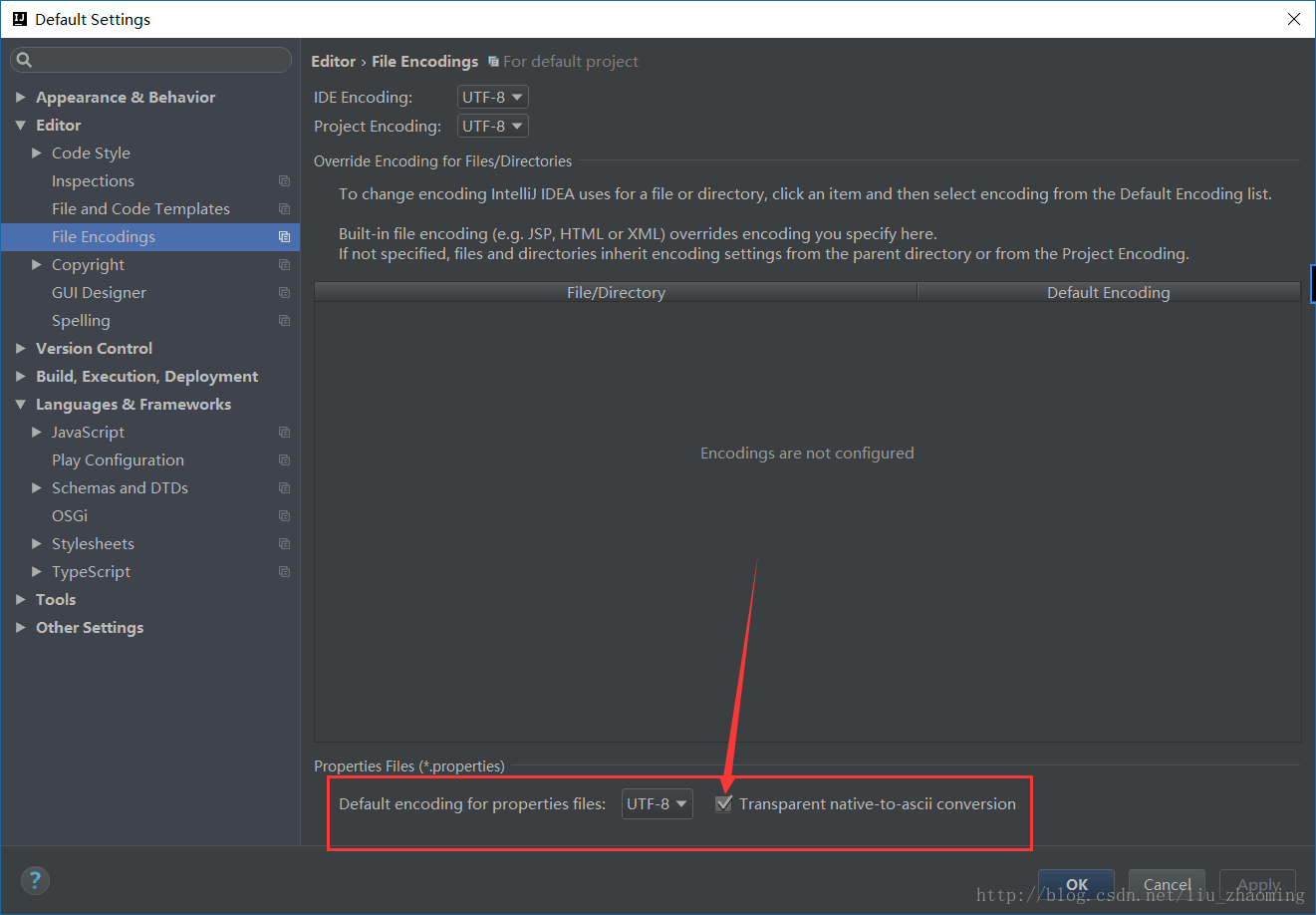Open the IDE Encoding dropdown
This screenshot has width=1316, height=915.
(492, 97)
